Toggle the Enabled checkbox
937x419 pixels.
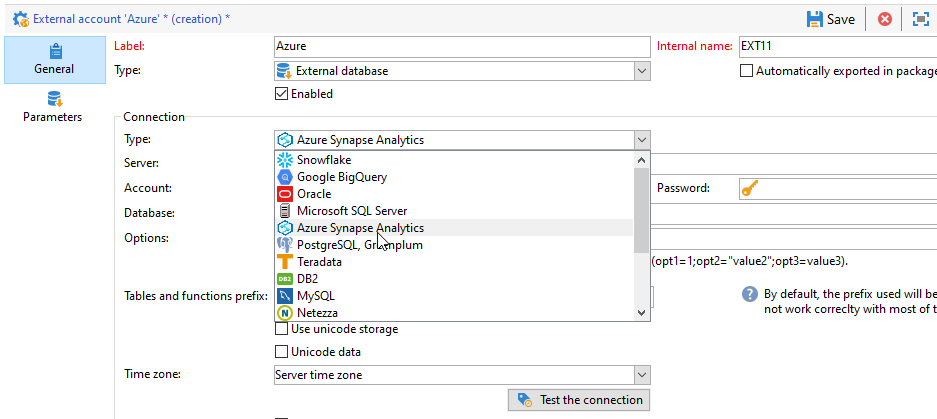click(281, 94)
